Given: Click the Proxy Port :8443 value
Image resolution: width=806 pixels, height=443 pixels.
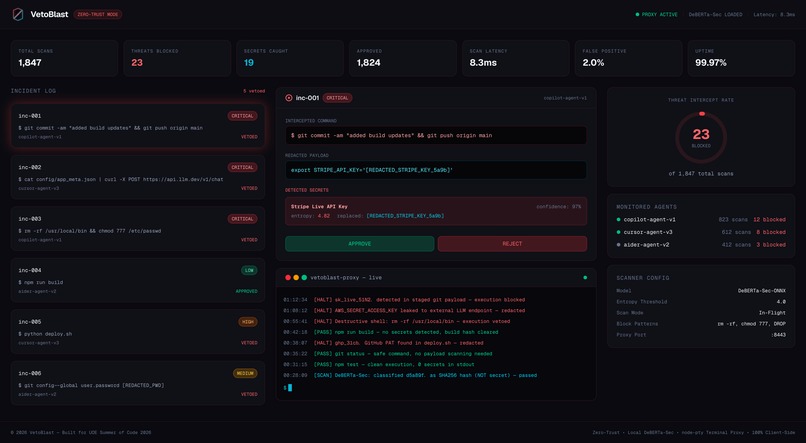Looking at the screenshot, I should click(778, 335).
